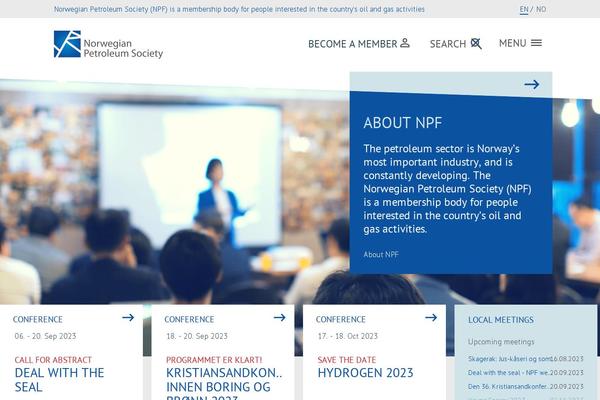Click the Call For Abstract label
This screenshot has width=600, height=400.
pos(53,360)
